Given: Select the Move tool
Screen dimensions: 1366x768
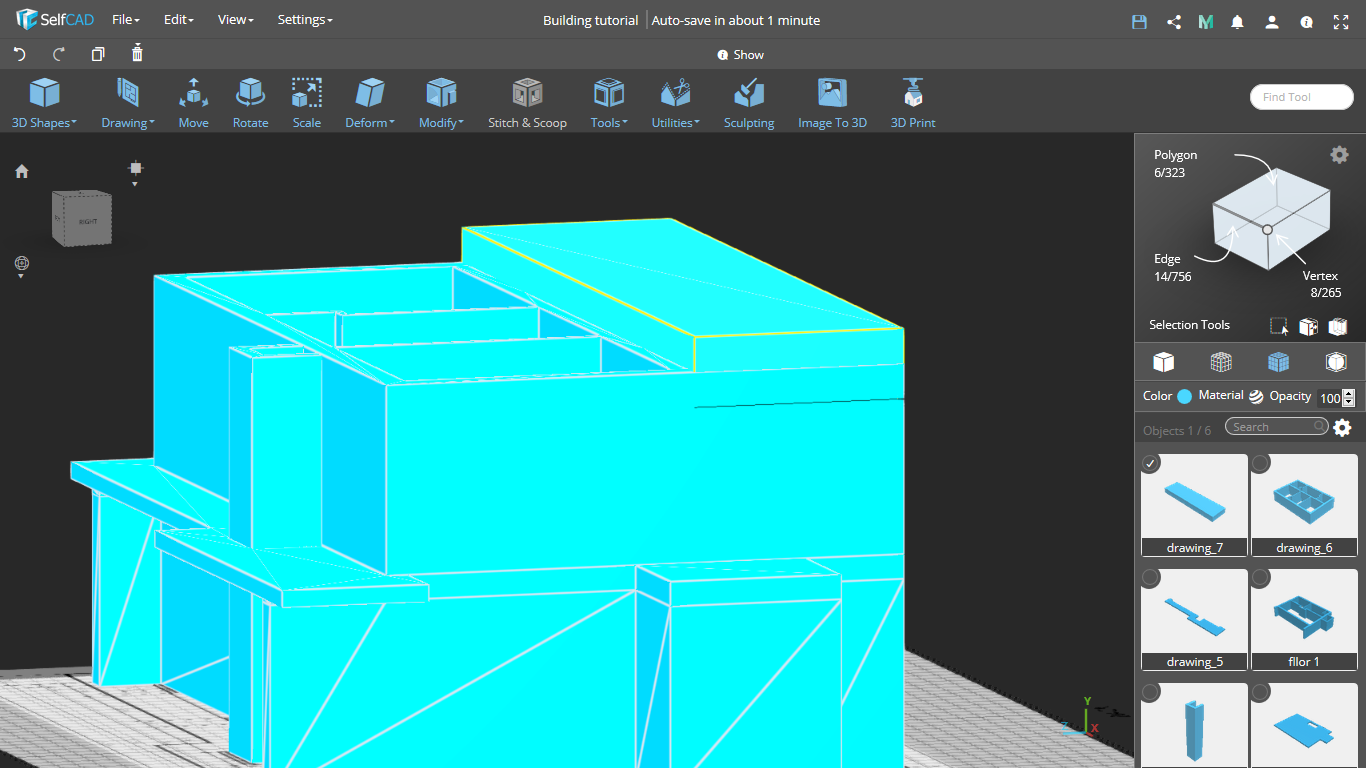Looking at the screenshot, I should click(x=194, y=104).
